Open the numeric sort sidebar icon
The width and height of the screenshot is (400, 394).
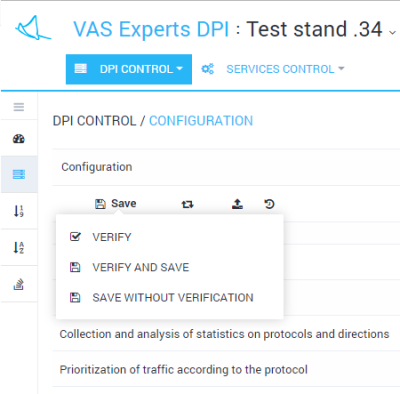(19, 211)
